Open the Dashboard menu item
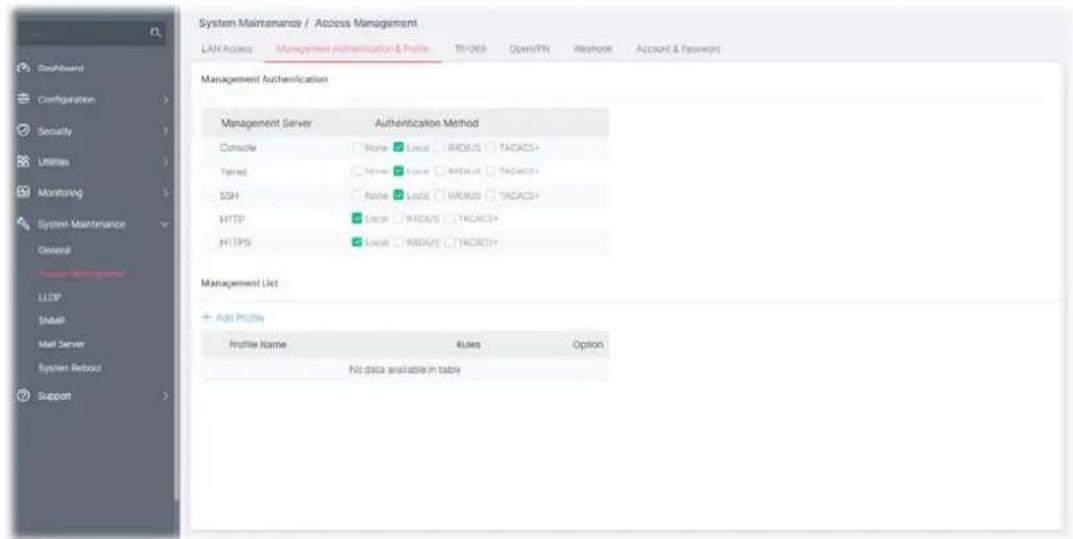 coord(61,68)
